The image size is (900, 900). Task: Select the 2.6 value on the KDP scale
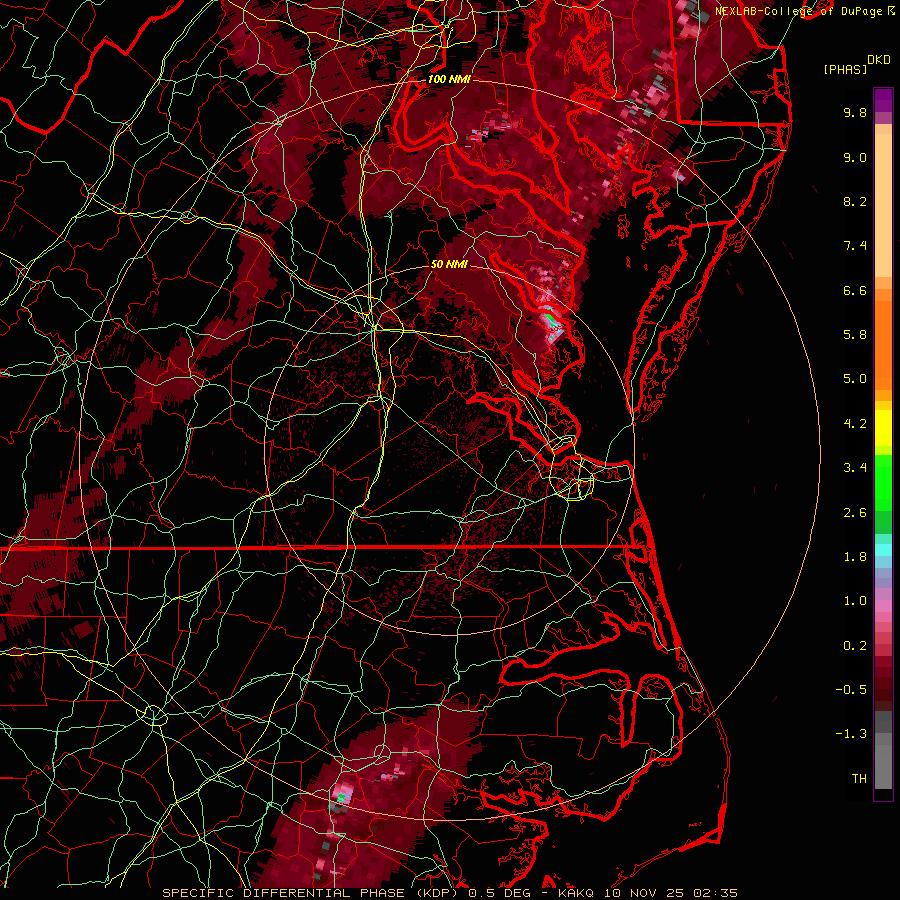point(855,513)
